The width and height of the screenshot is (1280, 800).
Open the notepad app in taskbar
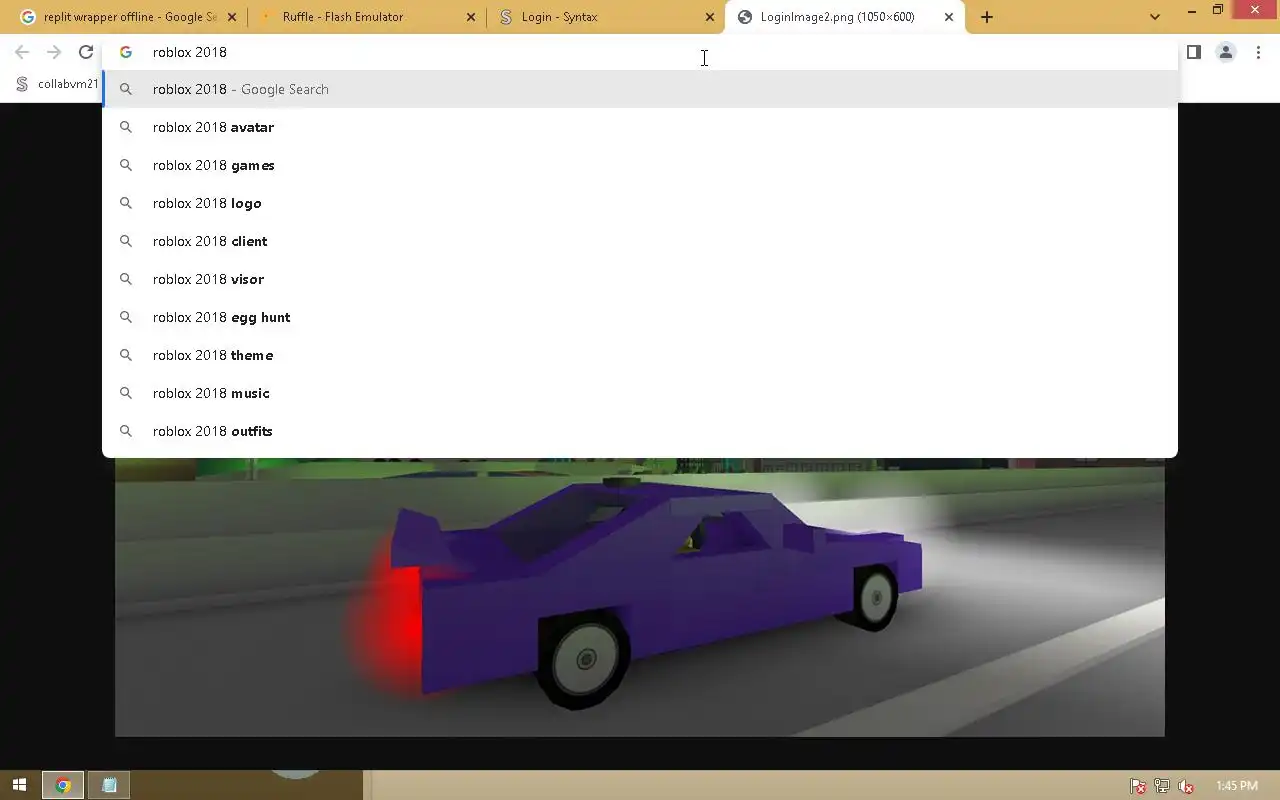click(109, 786)
